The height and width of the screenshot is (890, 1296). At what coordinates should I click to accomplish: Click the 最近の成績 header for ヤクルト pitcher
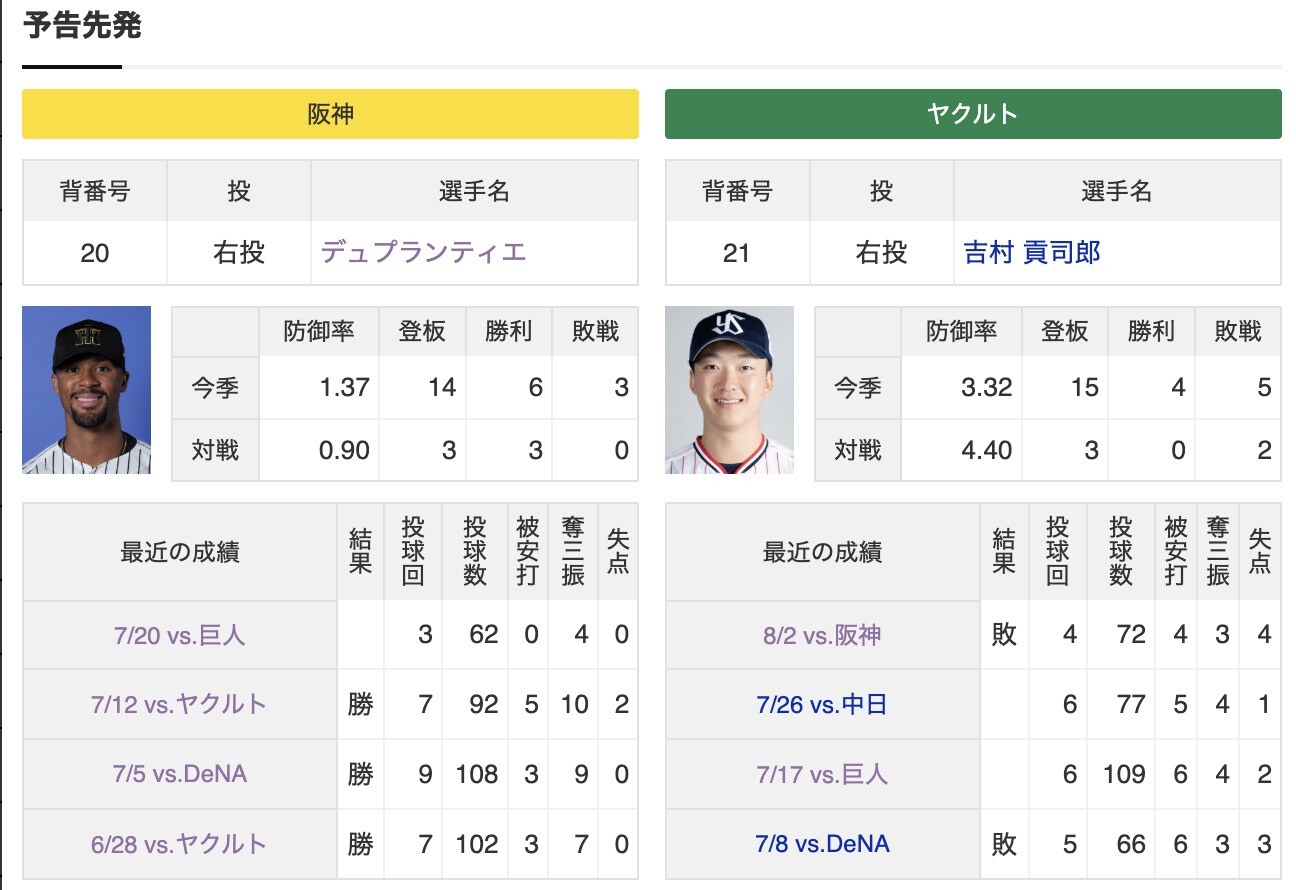[820, 551]
